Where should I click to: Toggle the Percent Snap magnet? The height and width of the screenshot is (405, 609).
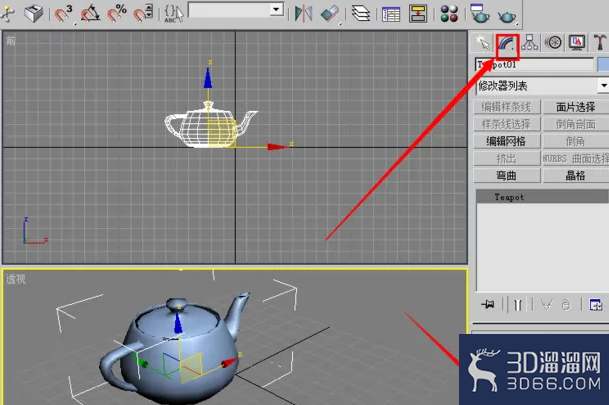117,13
